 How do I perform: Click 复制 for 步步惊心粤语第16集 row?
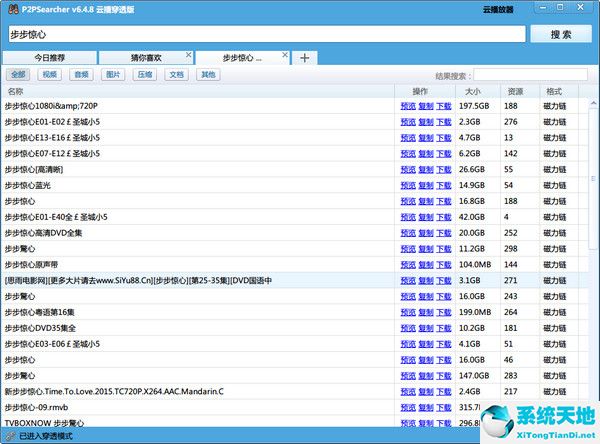click(426, 312)
